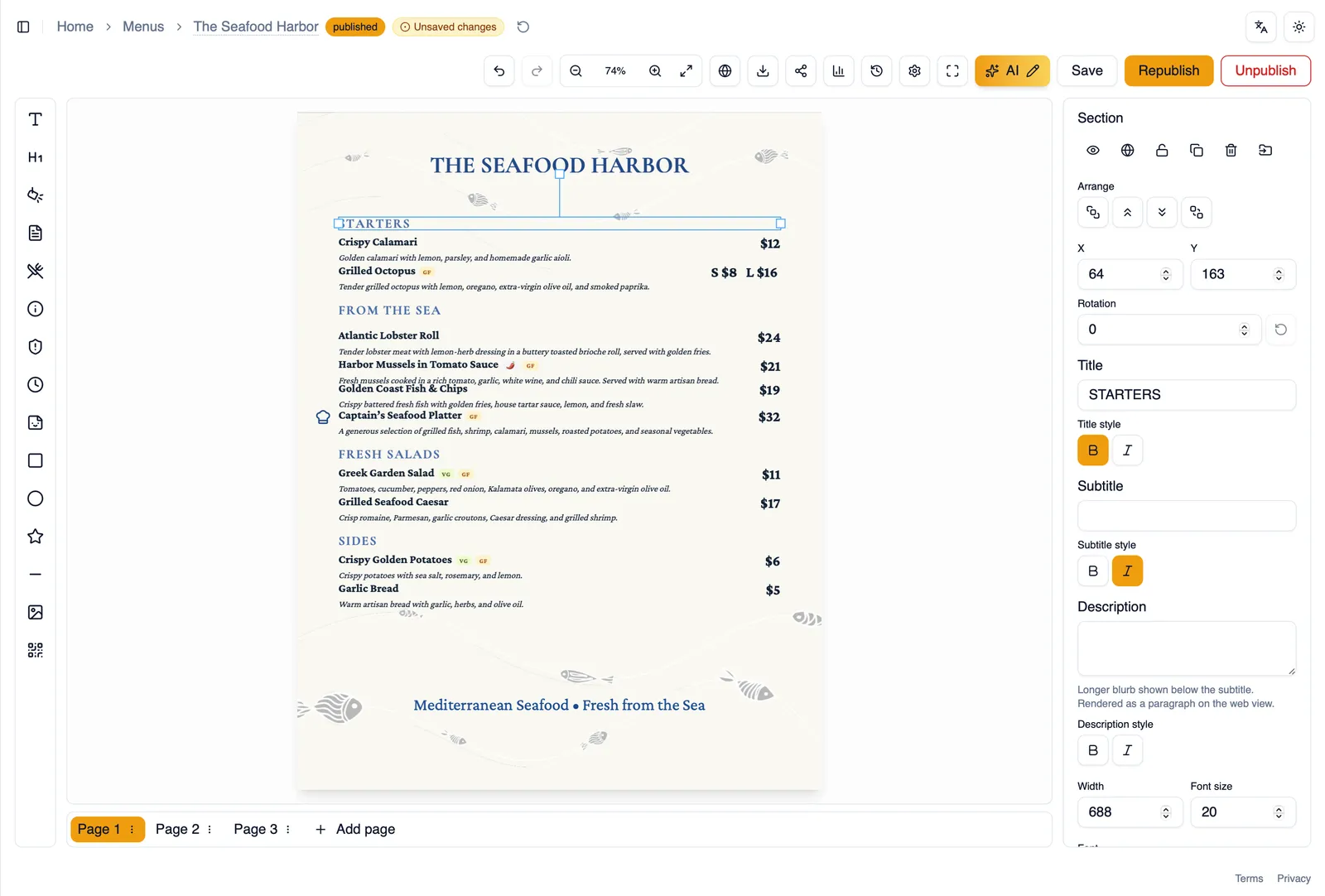Click Add page button
The height and width of the screenshot is (896, 1325).
354,829
